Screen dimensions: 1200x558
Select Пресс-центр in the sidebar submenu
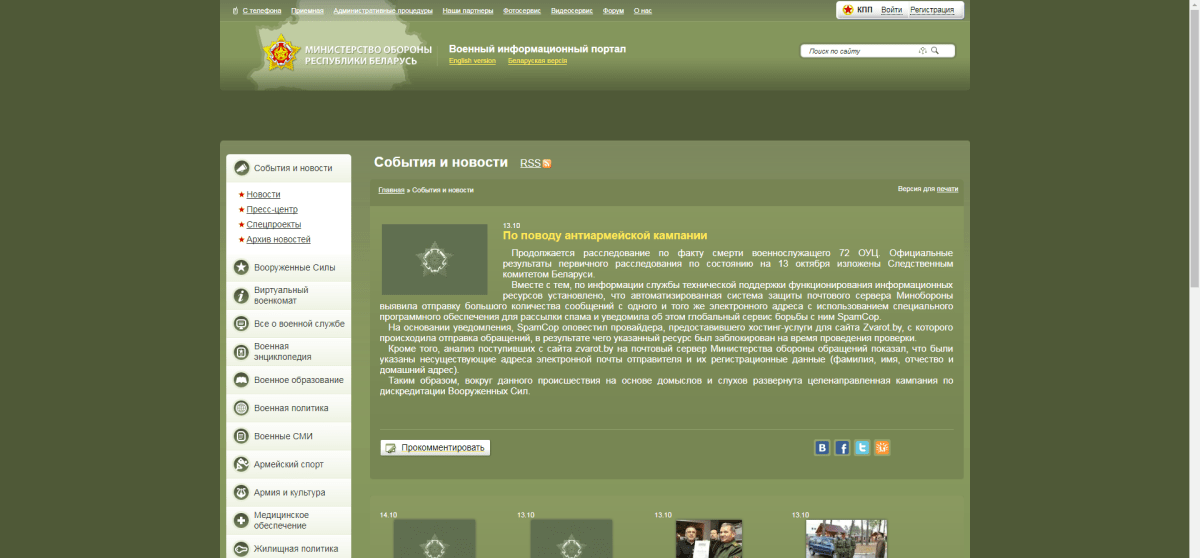pyautogui.click(x=272, y=210)
